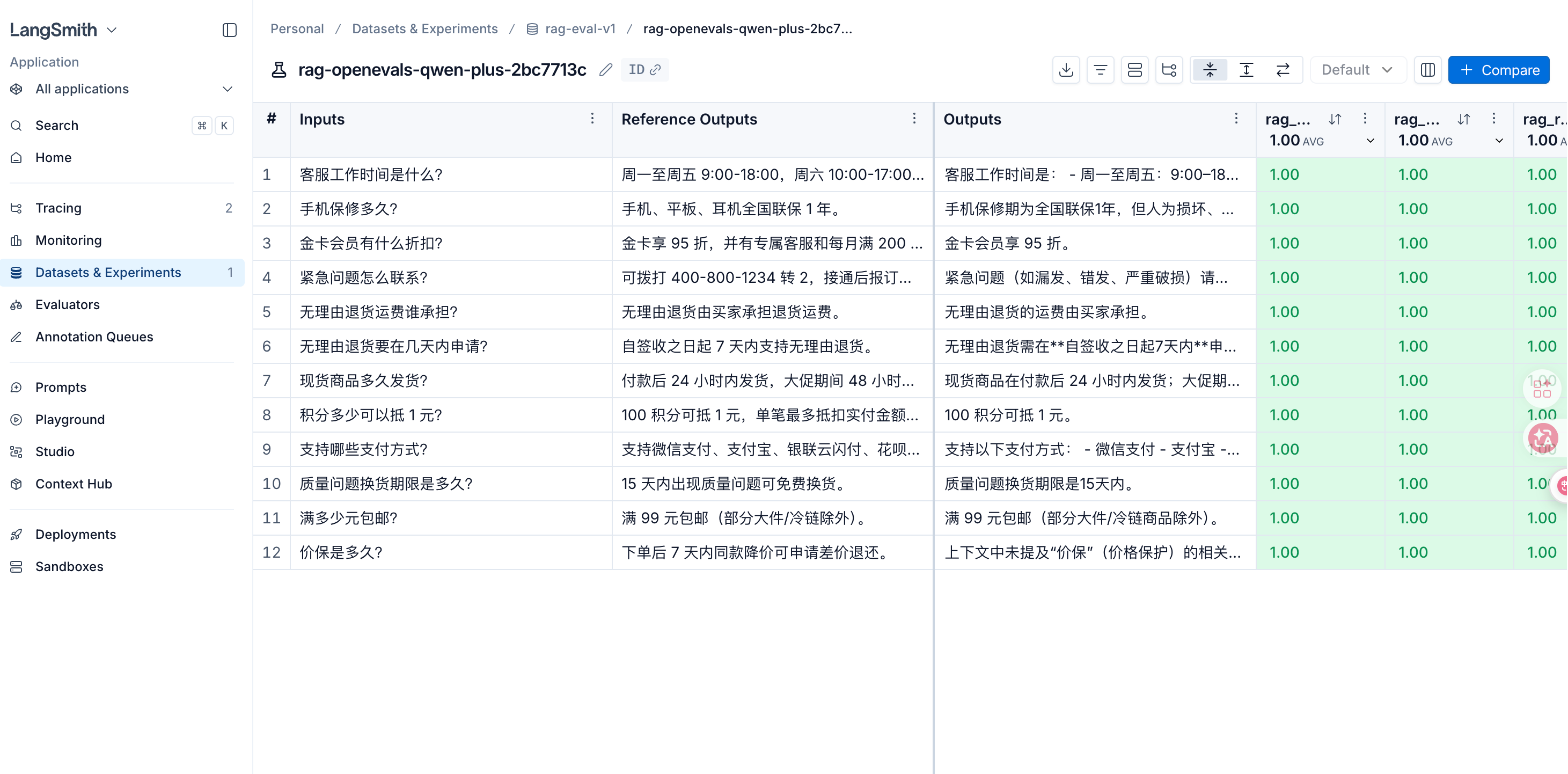Open the filter icon in toolbar
This screenshot has height=774, width=1568.
tap(1100, 70)
